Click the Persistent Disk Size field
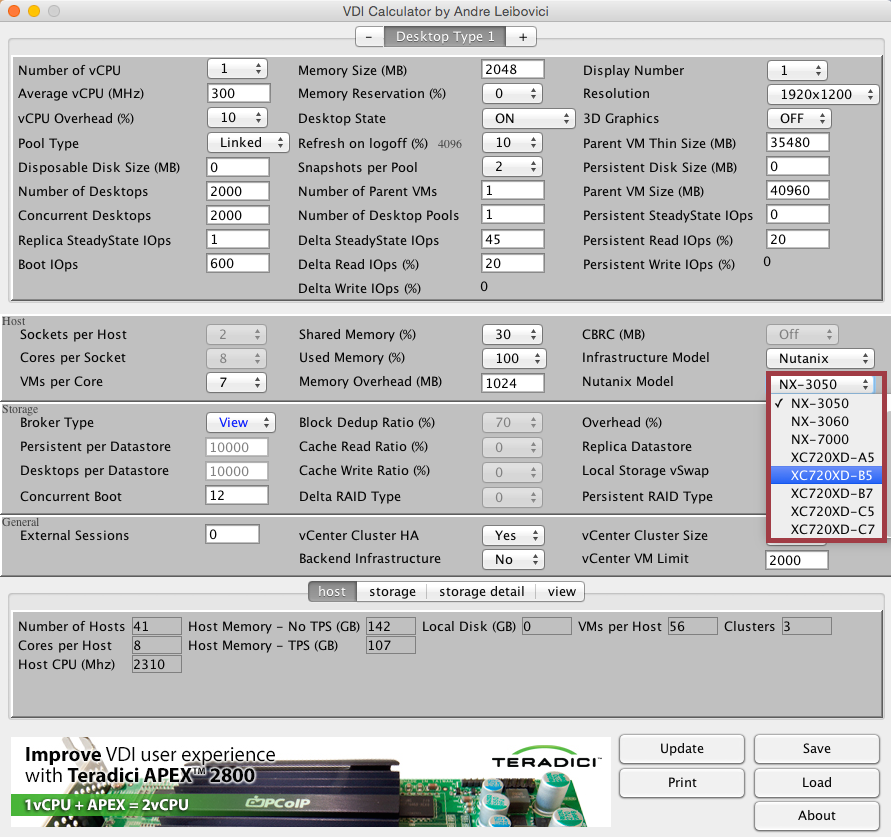 coord(797,166)
